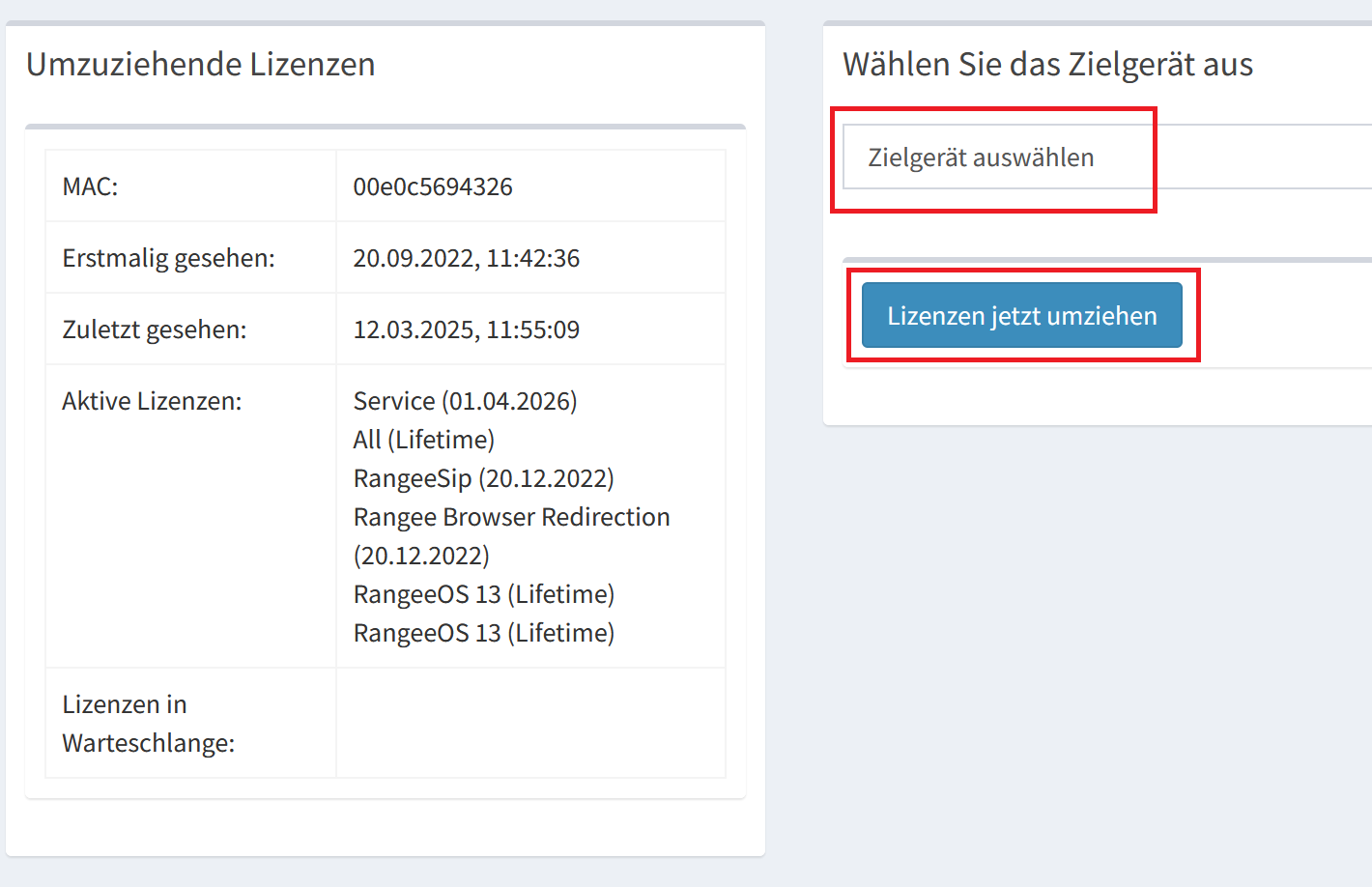
Task: Click the first-seen timestamp 20.09.2022, 11:42:36
Action: (x=466, y=258)
